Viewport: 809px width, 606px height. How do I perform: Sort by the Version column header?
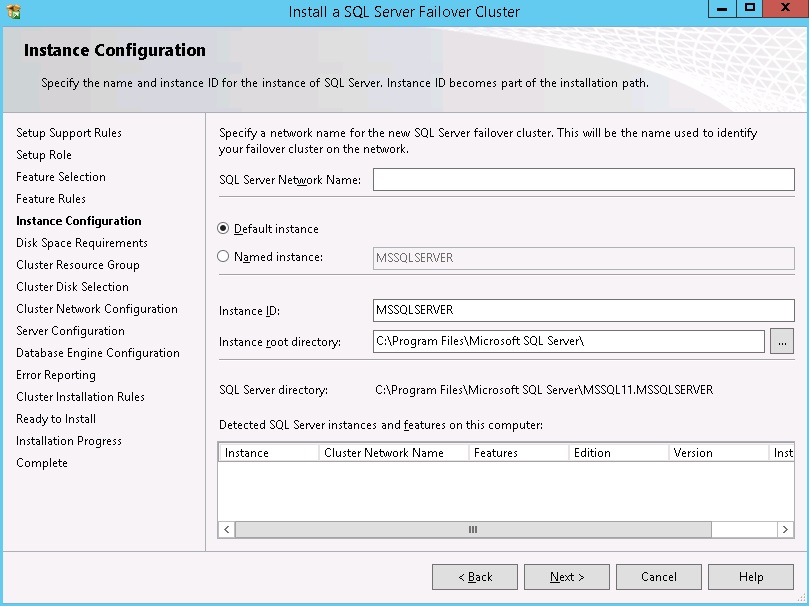(x=719, y=453)
